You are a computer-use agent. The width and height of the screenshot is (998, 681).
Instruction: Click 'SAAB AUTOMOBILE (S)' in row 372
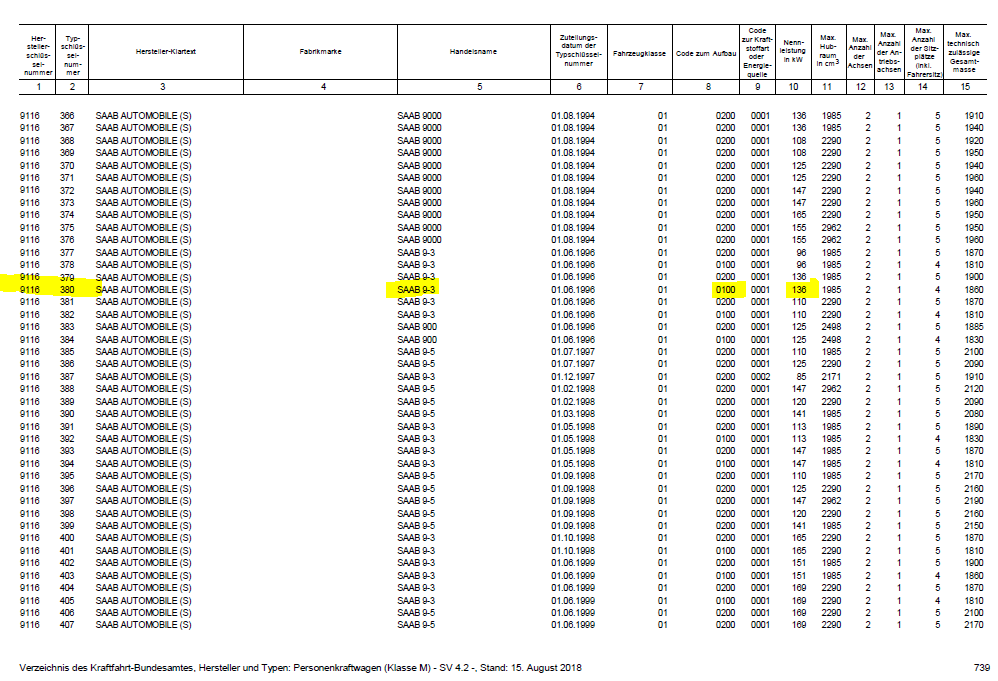pos(143,190)
